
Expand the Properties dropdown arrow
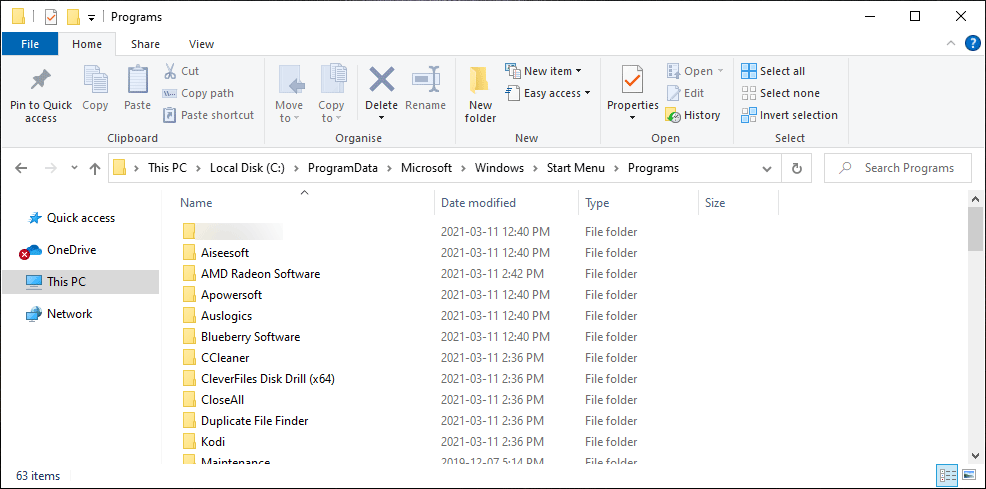click(633, 118)
